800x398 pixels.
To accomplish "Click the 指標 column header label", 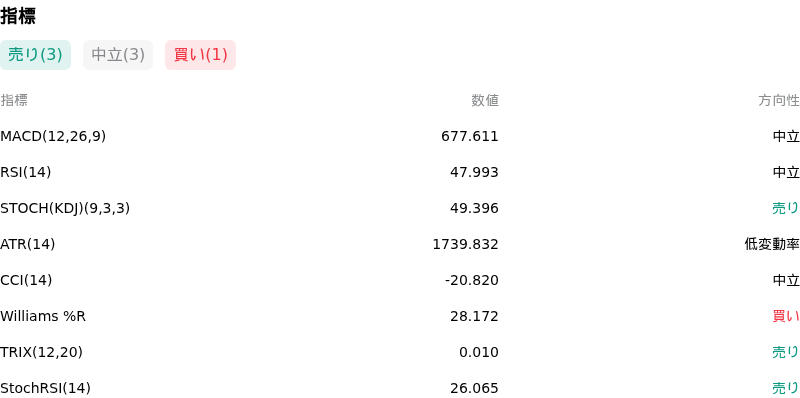I will 14,101.
